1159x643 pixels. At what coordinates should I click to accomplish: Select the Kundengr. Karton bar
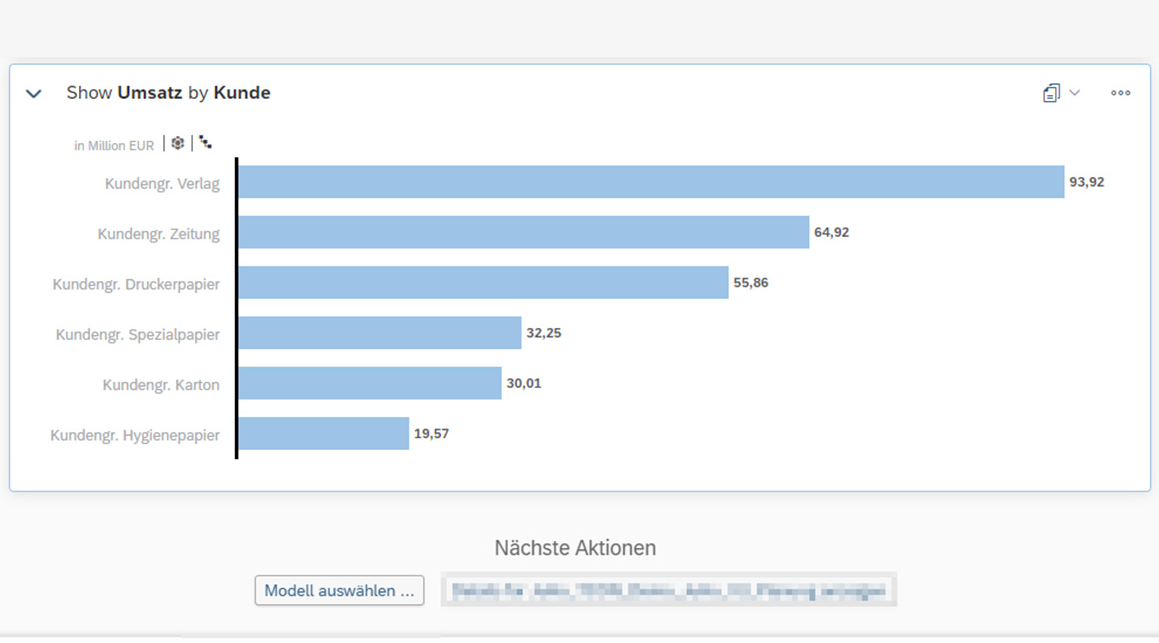tap(370, 383)
